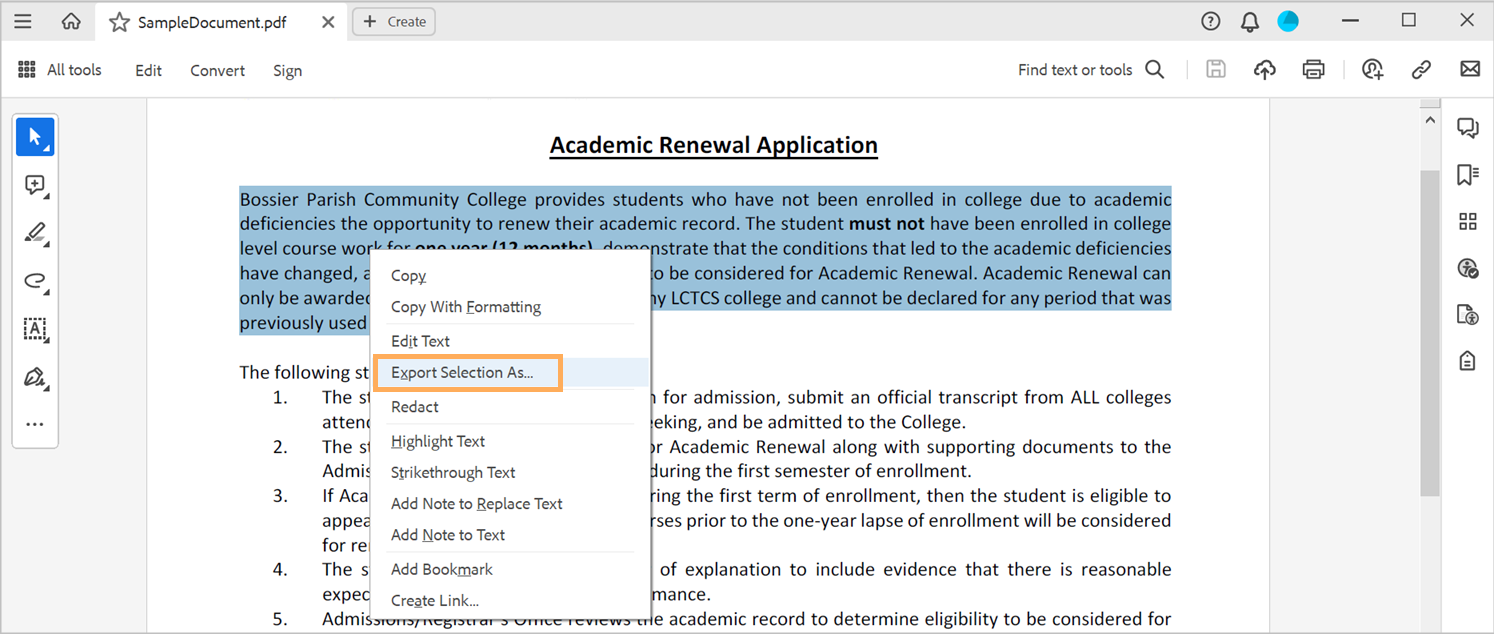Show the page thumbnails panel

[x=1467, y=221]
